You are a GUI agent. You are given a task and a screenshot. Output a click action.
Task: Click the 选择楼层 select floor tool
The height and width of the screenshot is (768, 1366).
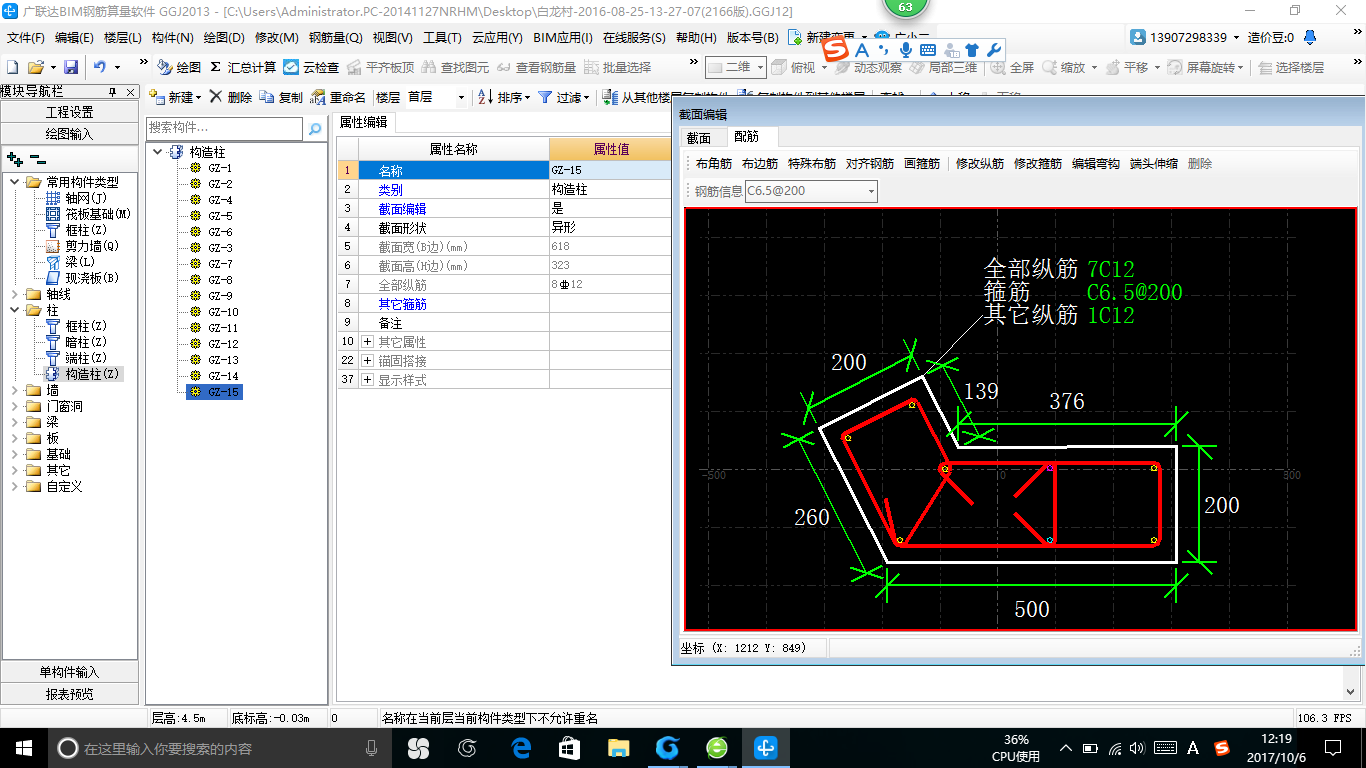tap(1291, 67)
